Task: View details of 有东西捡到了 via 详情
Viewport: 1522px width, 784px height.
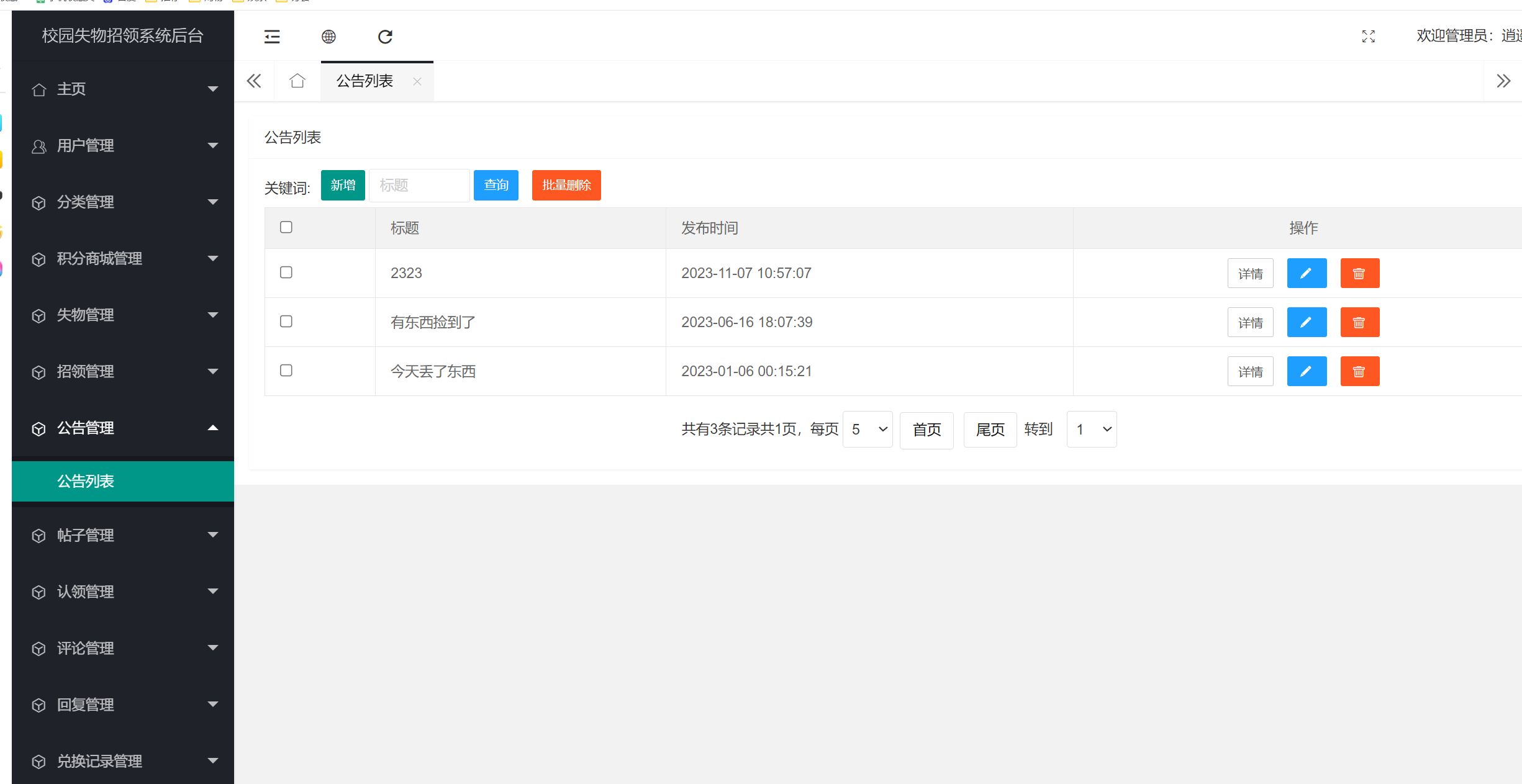Action: (x=1250, y=322)
